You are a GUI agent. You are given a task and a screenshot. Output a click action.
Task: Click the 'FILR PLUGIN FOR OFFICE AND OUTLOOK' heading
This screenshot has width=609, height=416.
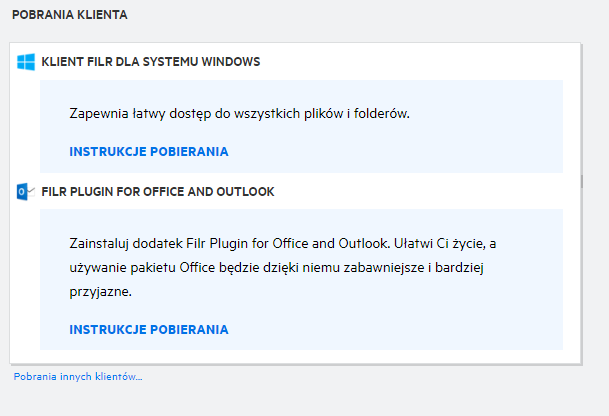(158, 191)
